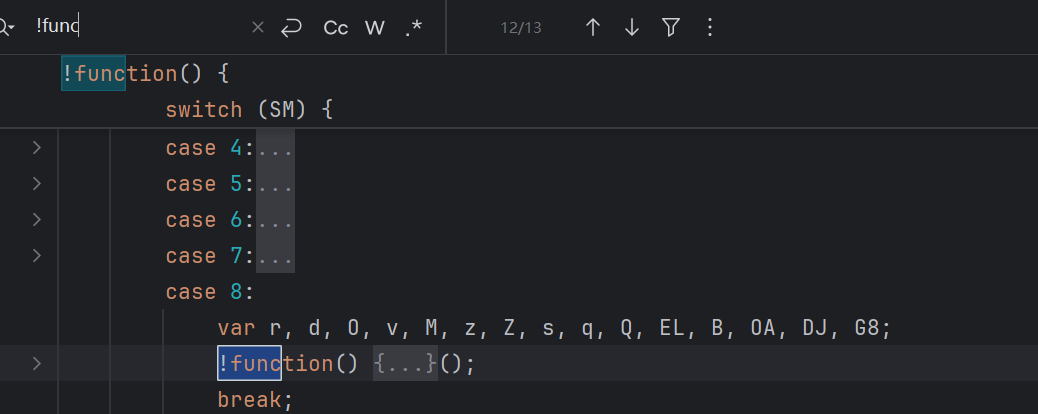Click the selected !func match on the folded line
The width and height of the screenshot is (1038, 414).
[250, 363]
